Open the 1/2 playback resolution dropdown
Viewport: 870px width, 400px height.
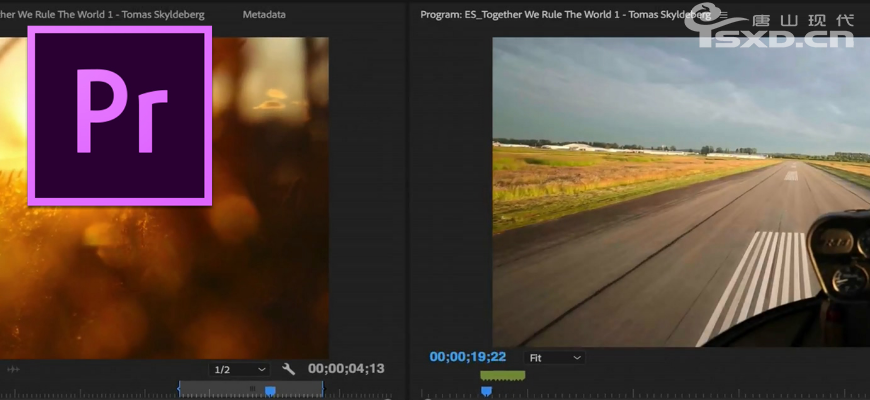coord(239,369)
